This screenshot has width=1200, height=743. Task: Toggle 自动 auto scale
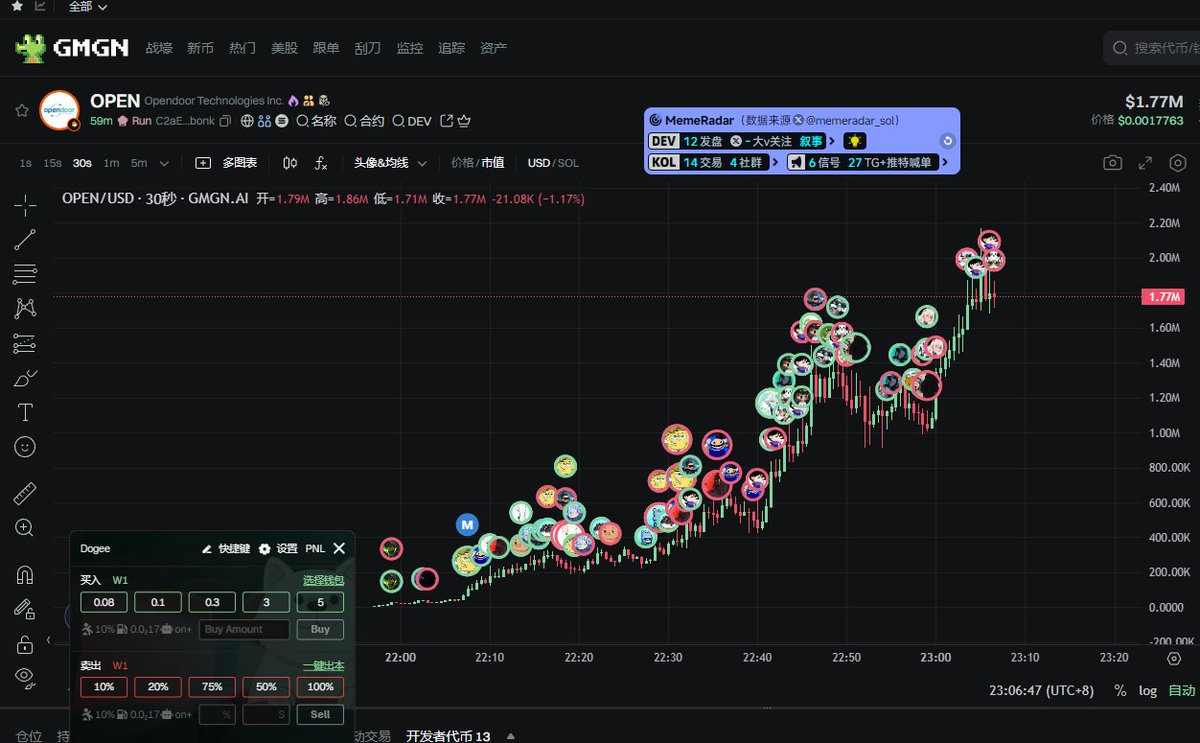coord(1181,691)
